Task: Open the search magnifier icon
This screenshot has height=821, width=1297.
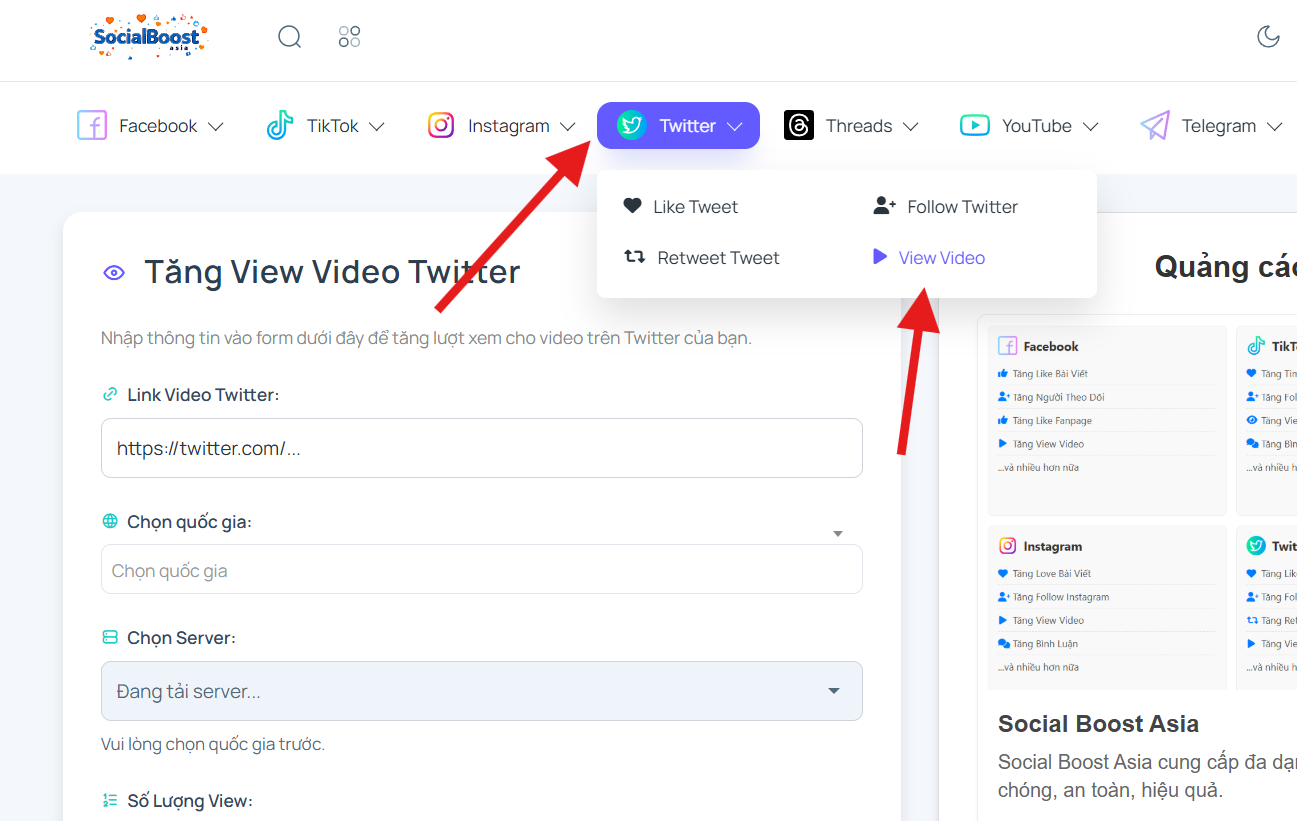Action: 289,37
